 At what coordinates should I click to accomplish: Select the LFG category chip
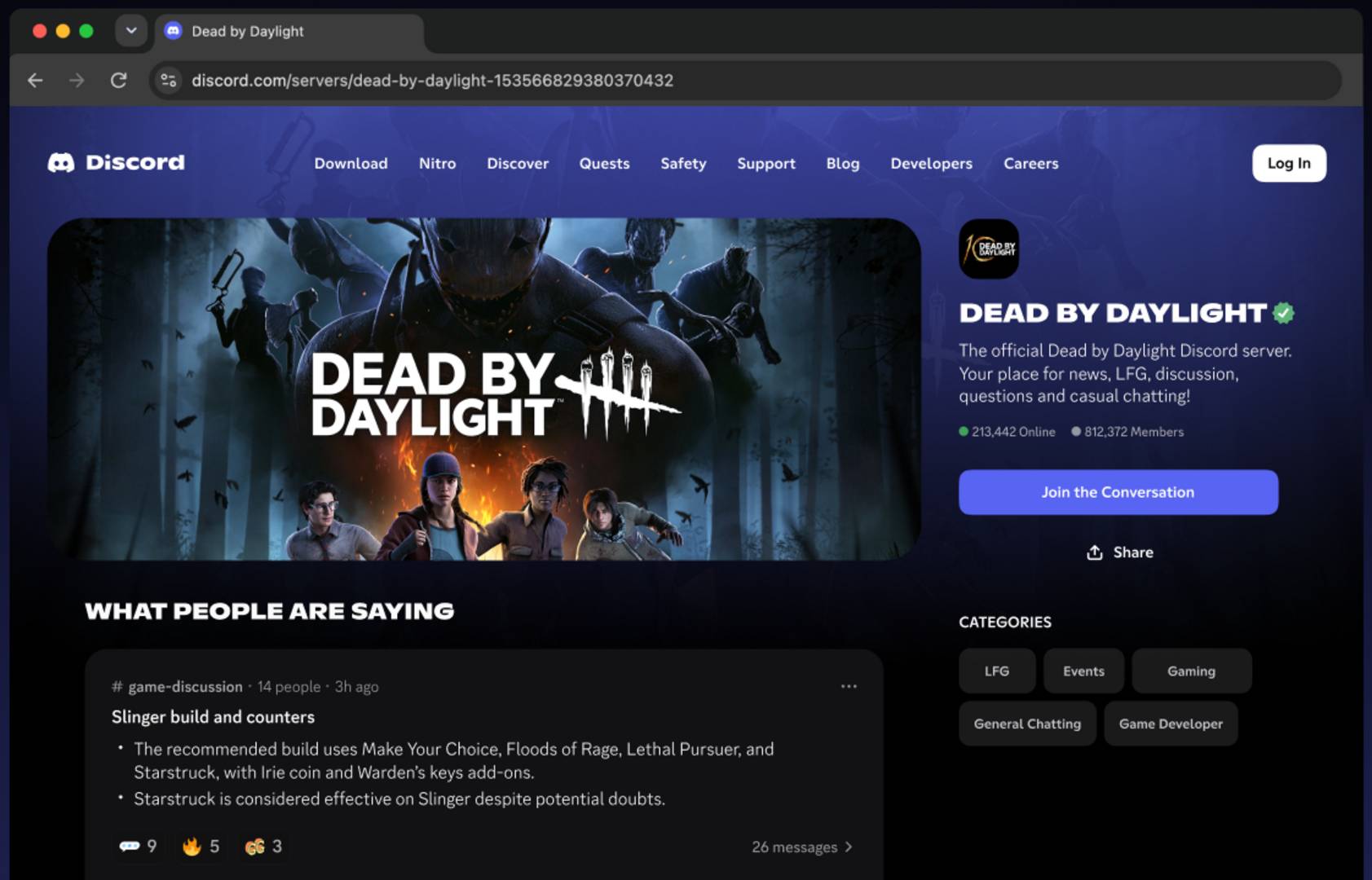(x=997, y=671)
